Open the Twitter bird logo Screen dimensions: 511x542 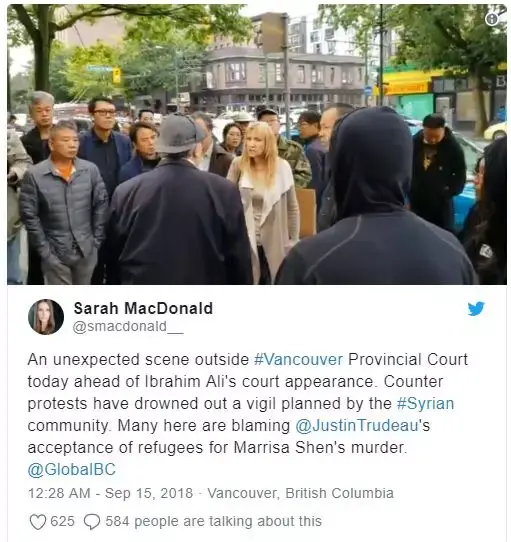pyautogui.click(x=476, y=309)
